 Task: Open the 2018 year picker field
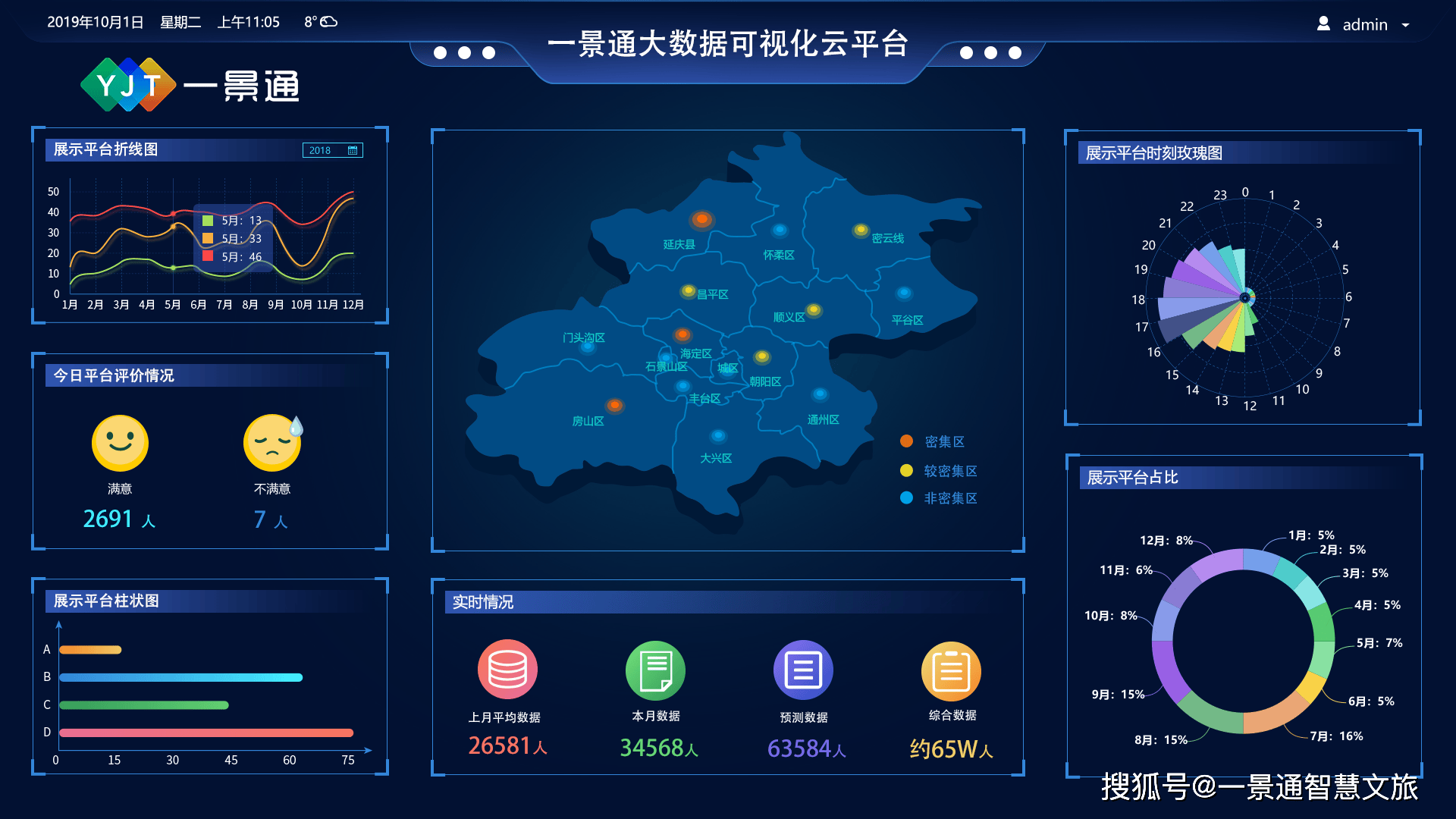tap(321, 150)
